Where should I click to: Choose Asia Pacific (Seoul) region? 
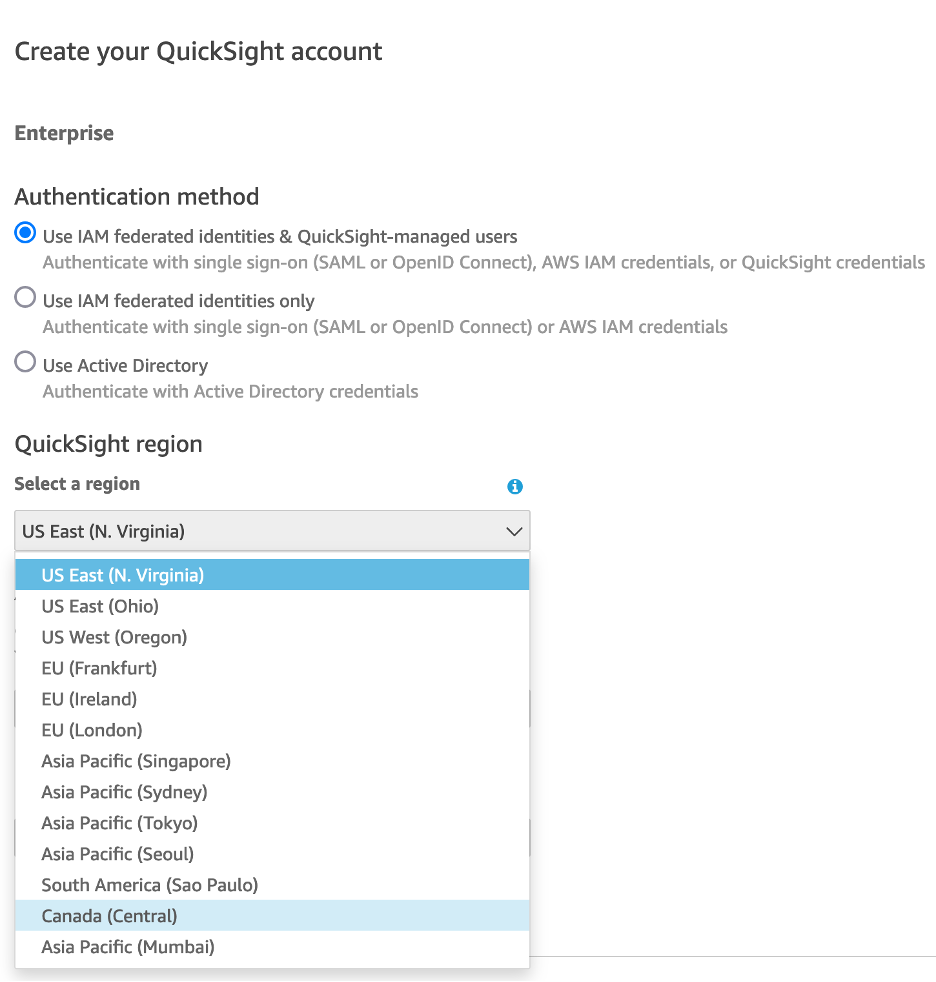pyautogui.click(x=117, y=853)
